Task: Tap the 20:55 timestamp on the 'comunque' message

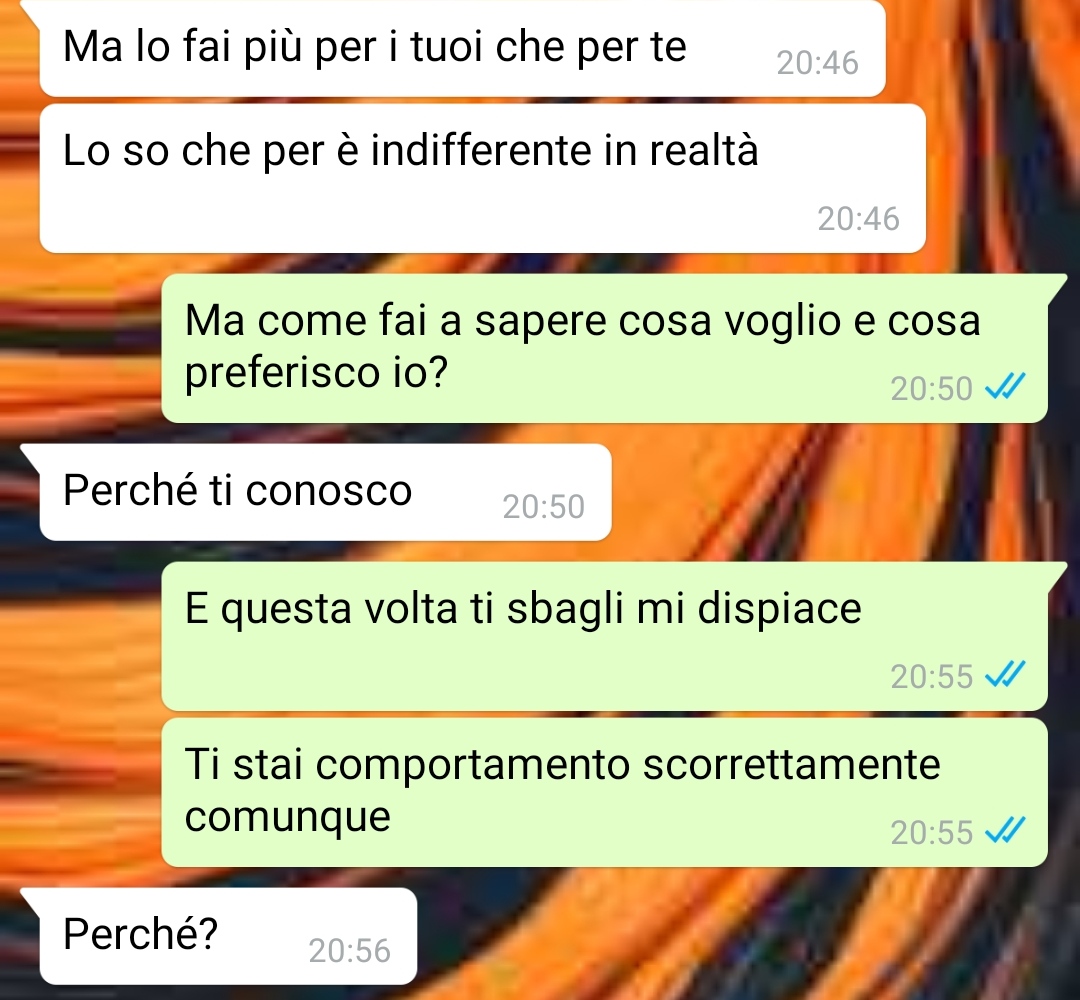Action: pyautogui.click(x=931, y=833)
